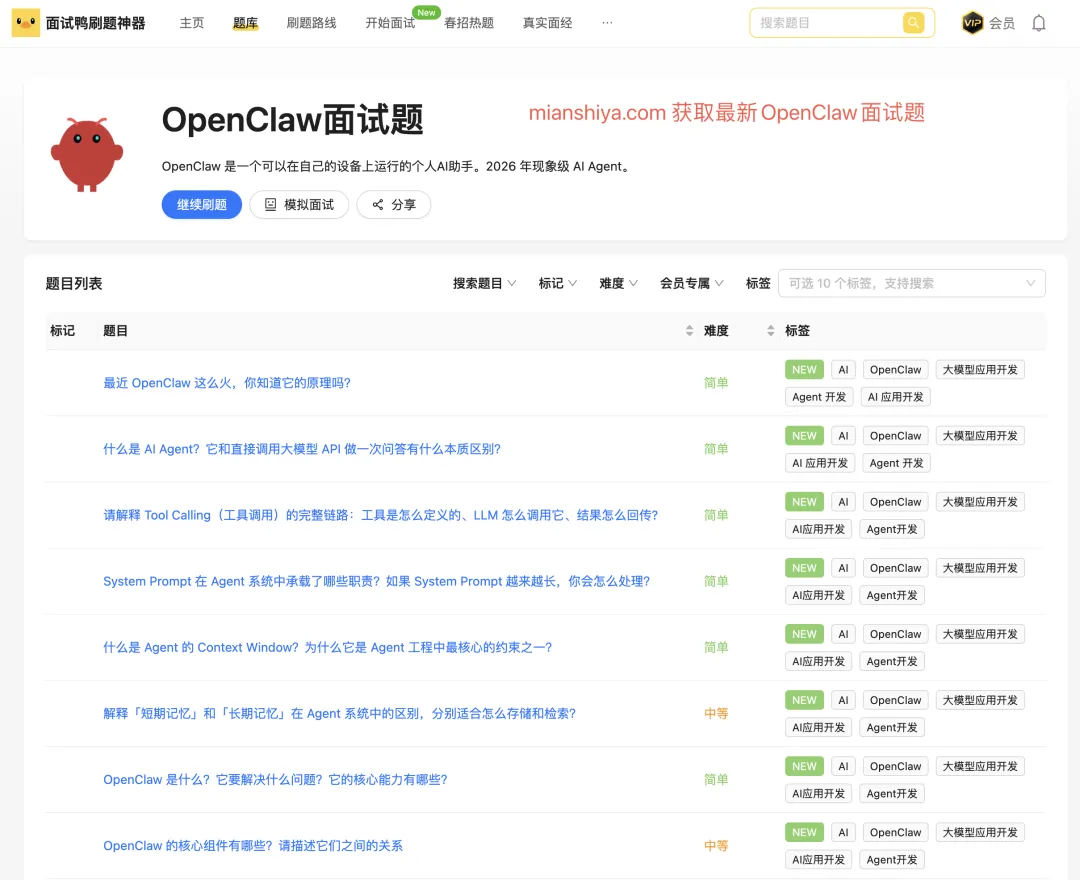Open question 什么是 AI Agent
The height and width of the screenshot is (880, 1080).
tap(302, 449)
